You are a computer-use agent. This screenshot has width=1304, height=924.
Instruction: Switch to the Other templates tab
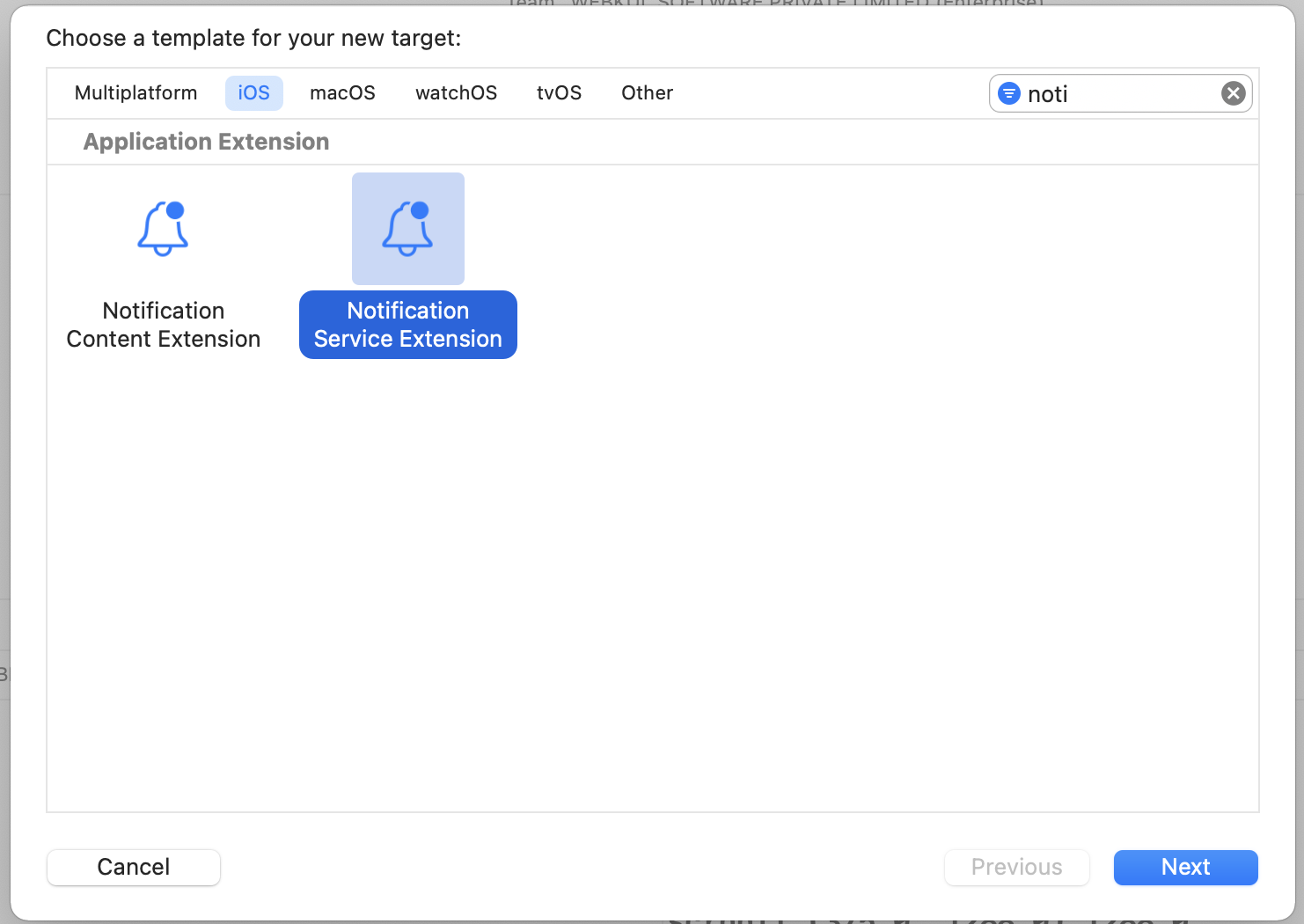[x=647, y=92]
